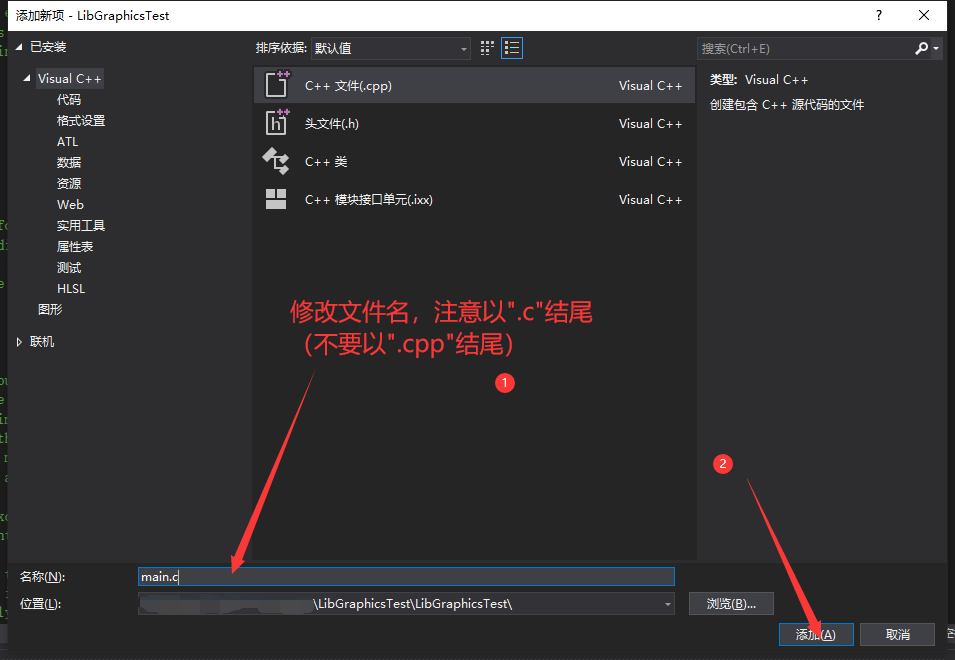This screenshot has height=660, width=955.
Task: Click the search magnifier icon
Action: tap(922, 47)
